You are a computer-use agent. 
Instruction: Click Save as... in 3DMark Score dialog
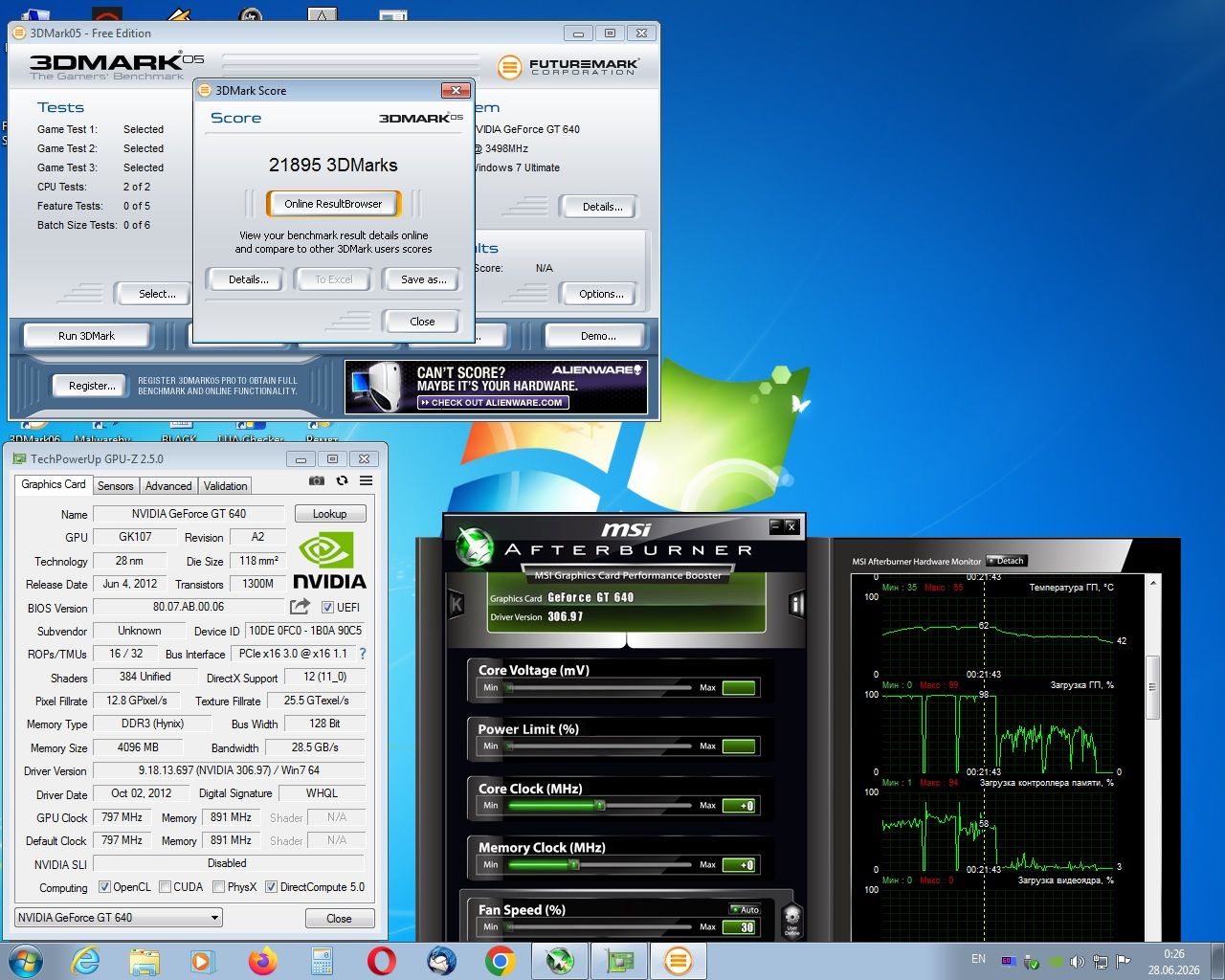coord(424,279)
